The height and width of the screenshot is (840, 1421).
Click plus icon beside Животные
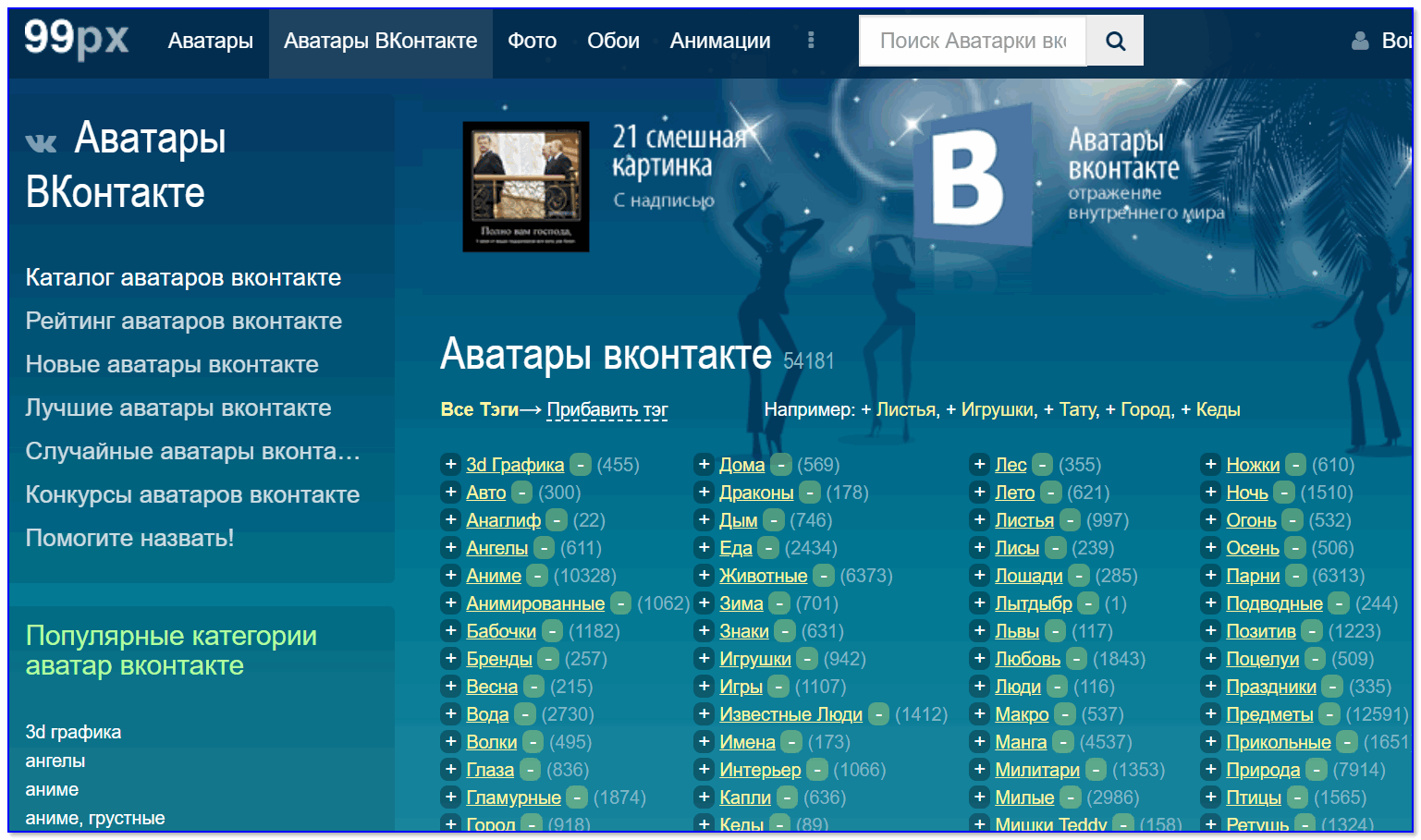[704, 575]
